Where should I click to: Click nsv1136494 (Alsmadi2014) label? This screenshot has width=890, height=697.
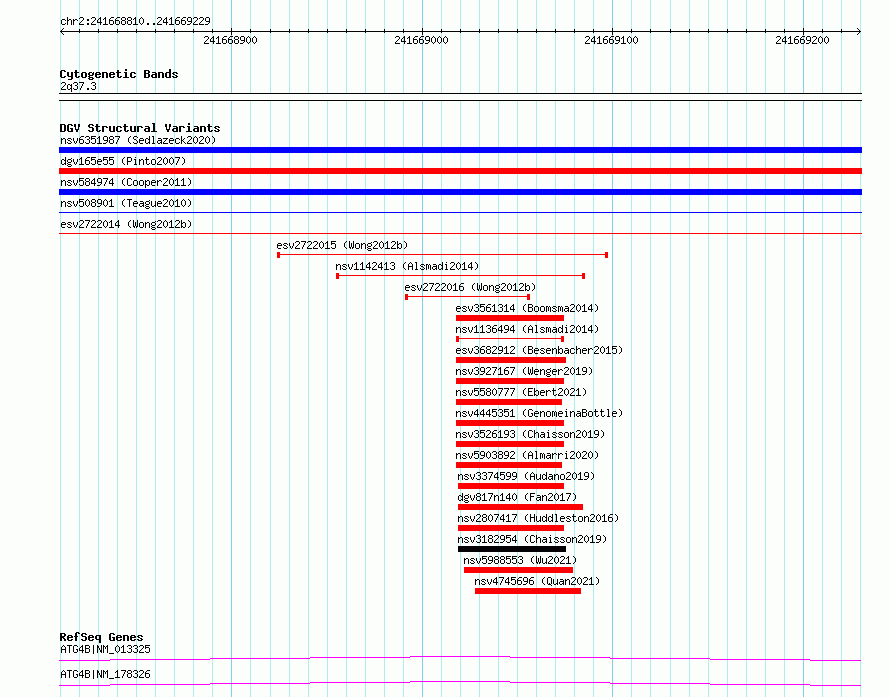(527, 329)
